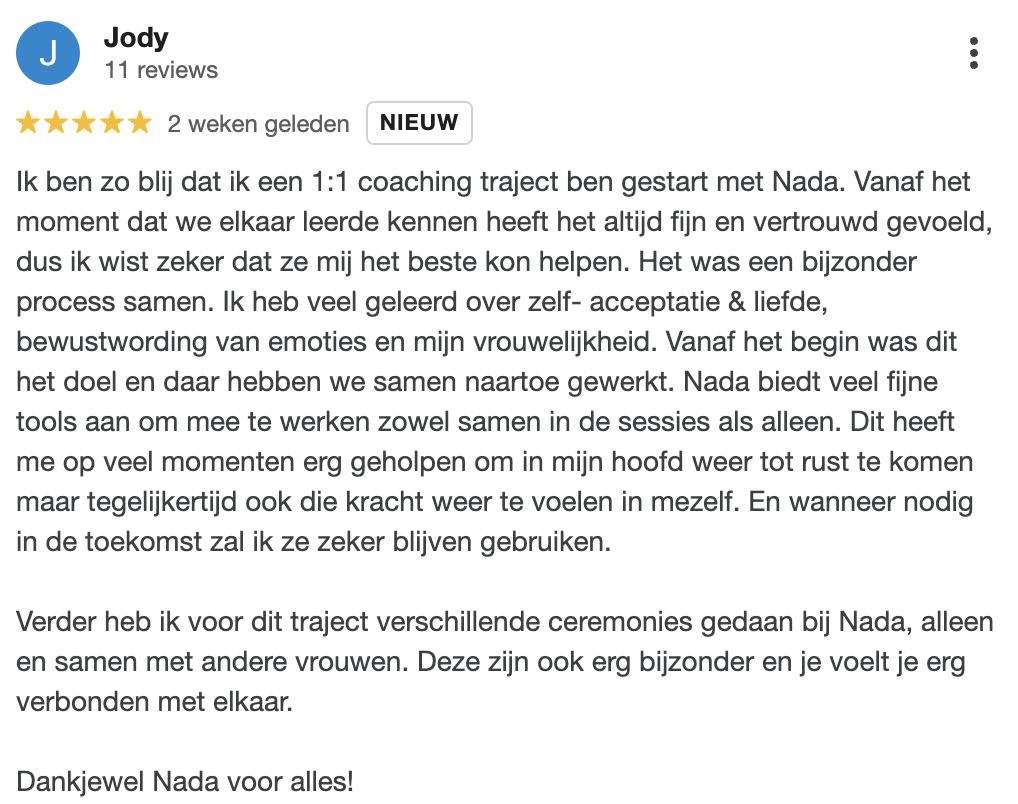The height and width of the screenshot is (804, 1018).
Task: Click the first yellow rating star
Action: [28, 123]
